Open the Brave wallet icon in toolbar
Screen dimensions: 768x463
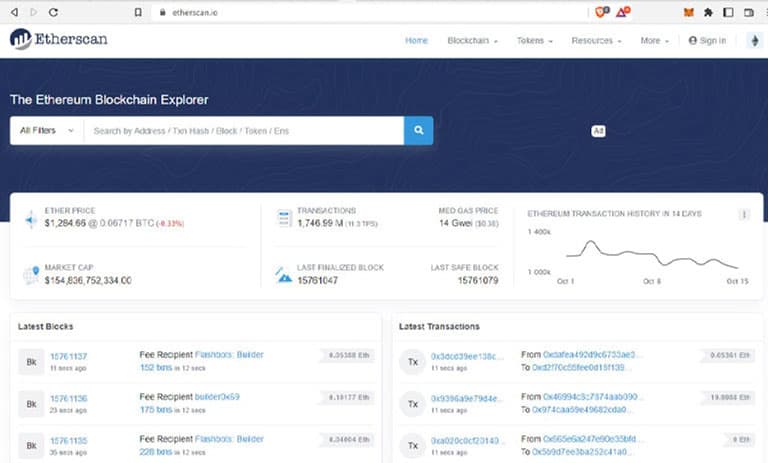tap(748, 12)
